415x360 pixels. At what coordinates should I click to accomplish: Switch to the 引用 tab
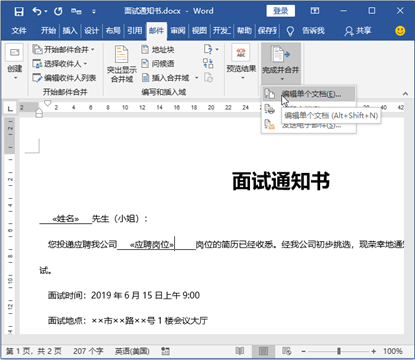tap(134, 31)
